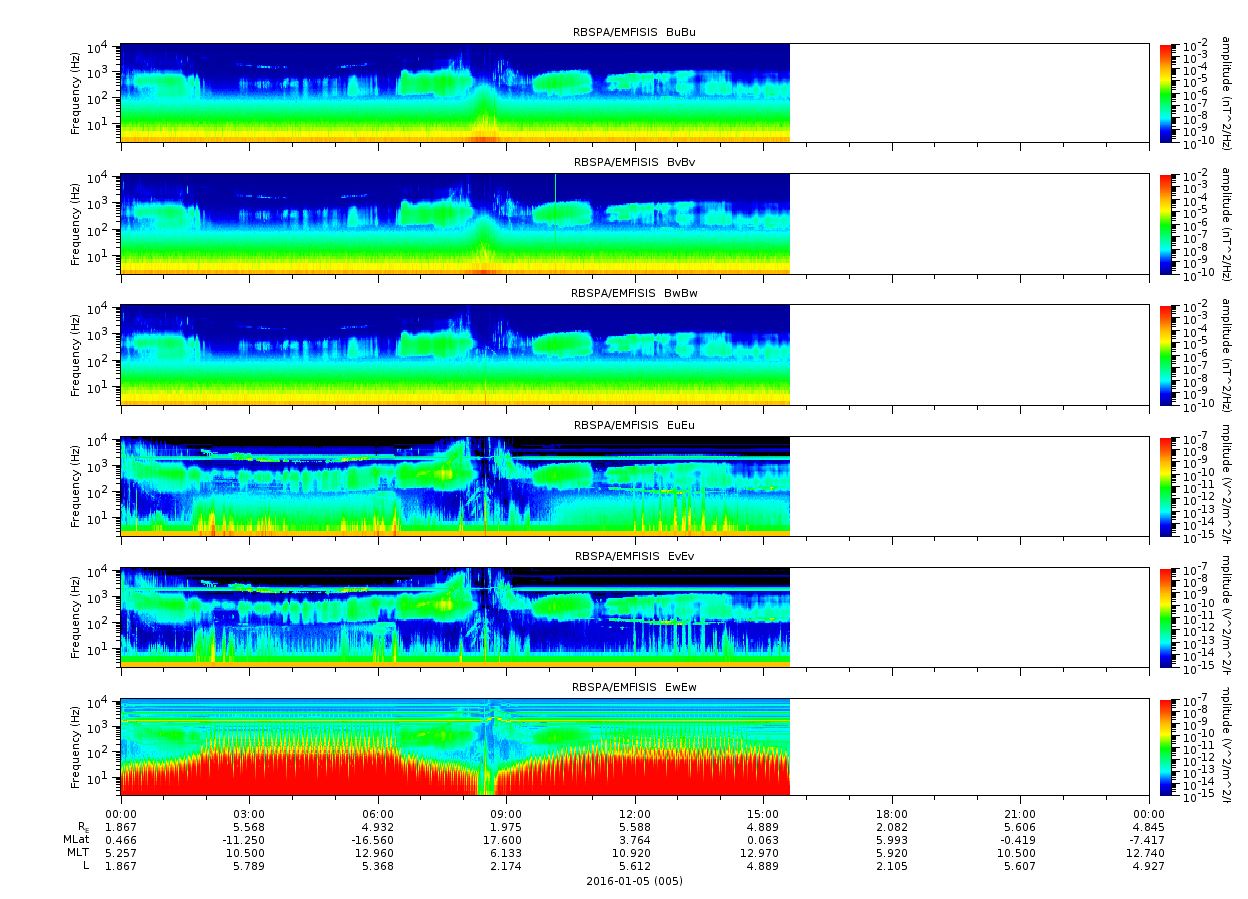Click the 'MLT' ephemeris row label
1248x899 pixels.
[78, 852]
